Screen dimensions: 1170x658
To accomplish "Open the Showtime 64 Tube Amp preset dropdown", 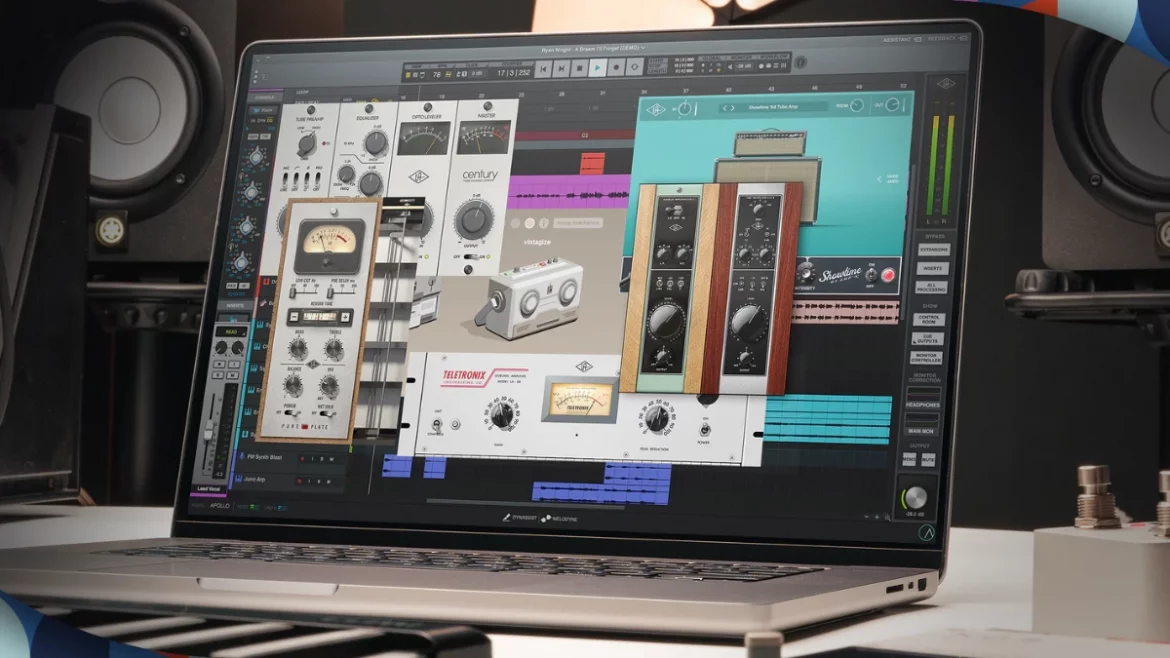I will click(x=772, y=107).
